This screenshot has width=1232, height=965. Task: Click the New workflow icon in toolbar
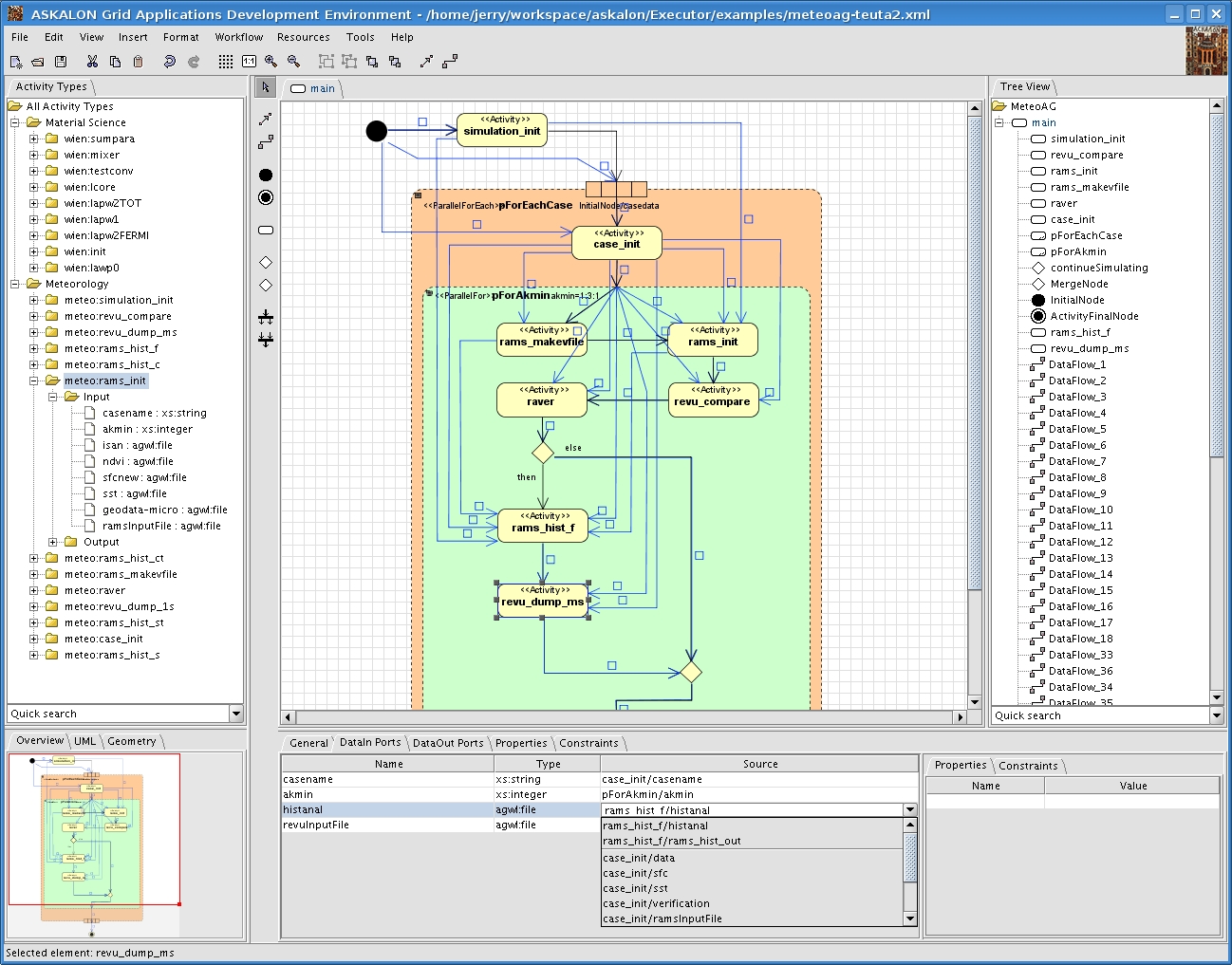16,62
